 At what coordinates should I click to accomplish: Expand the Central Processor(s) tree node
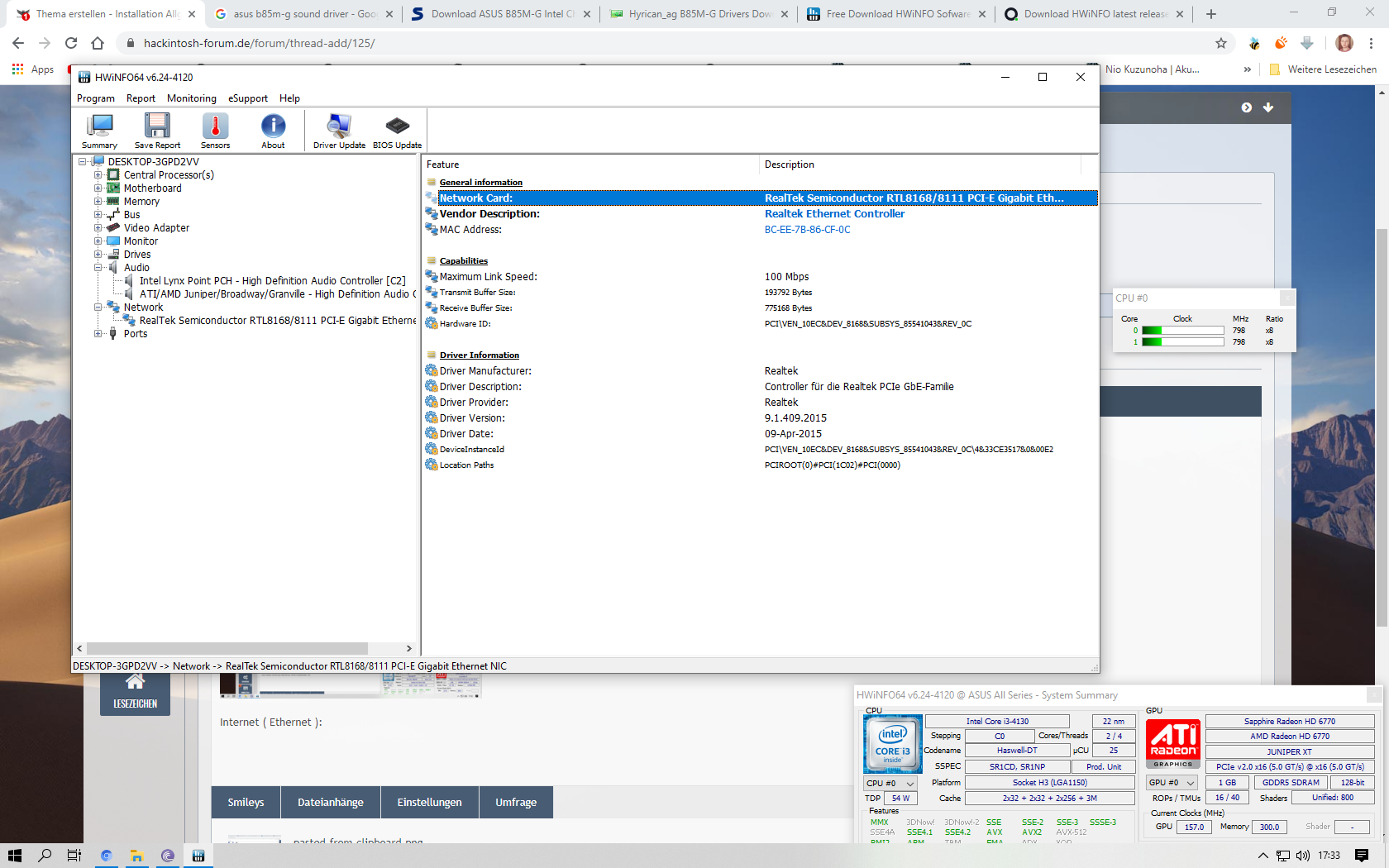tap(98, 175)
